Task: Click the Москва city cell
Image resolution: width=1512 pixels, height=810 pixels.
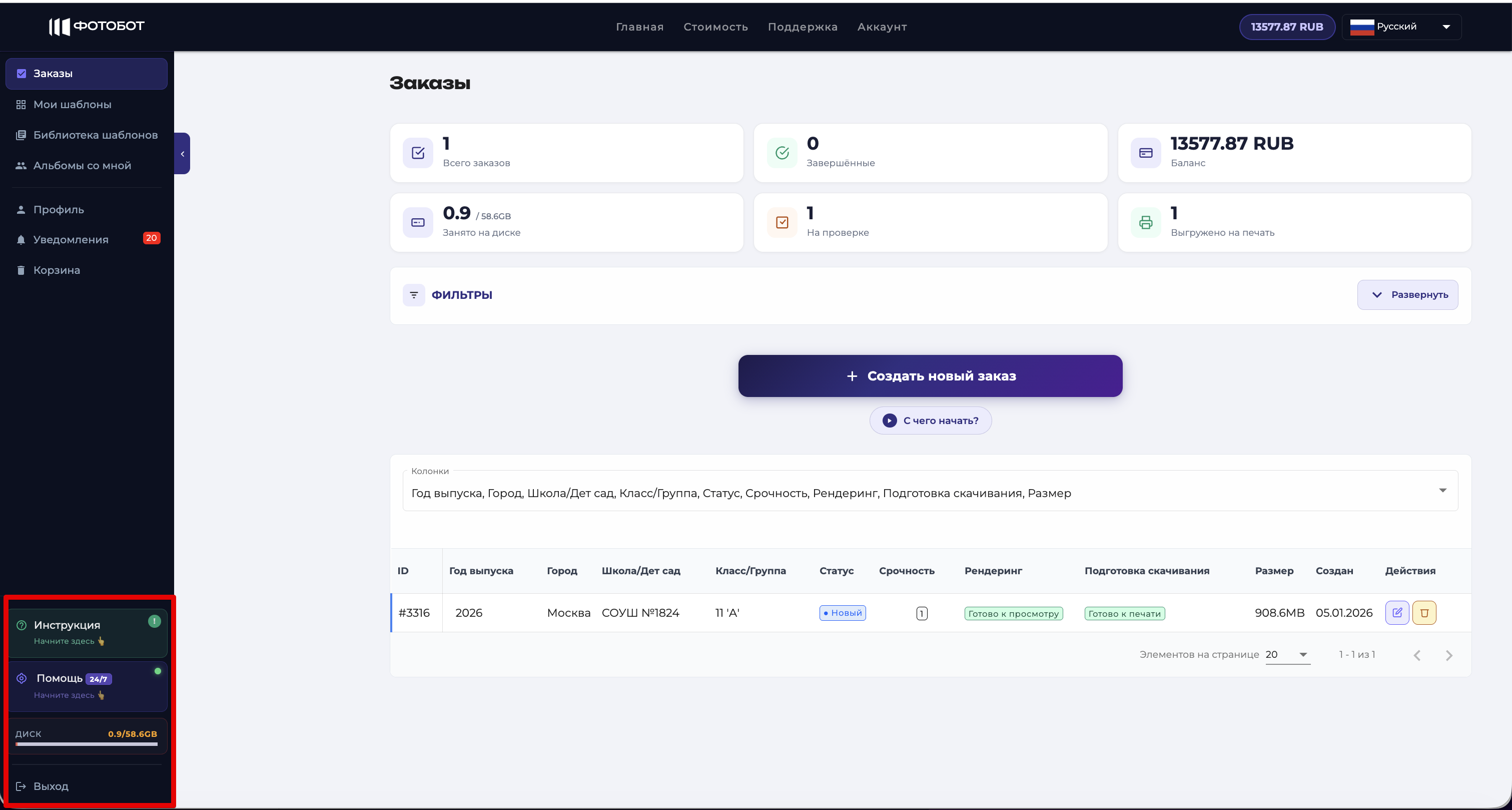Action: 568,613
